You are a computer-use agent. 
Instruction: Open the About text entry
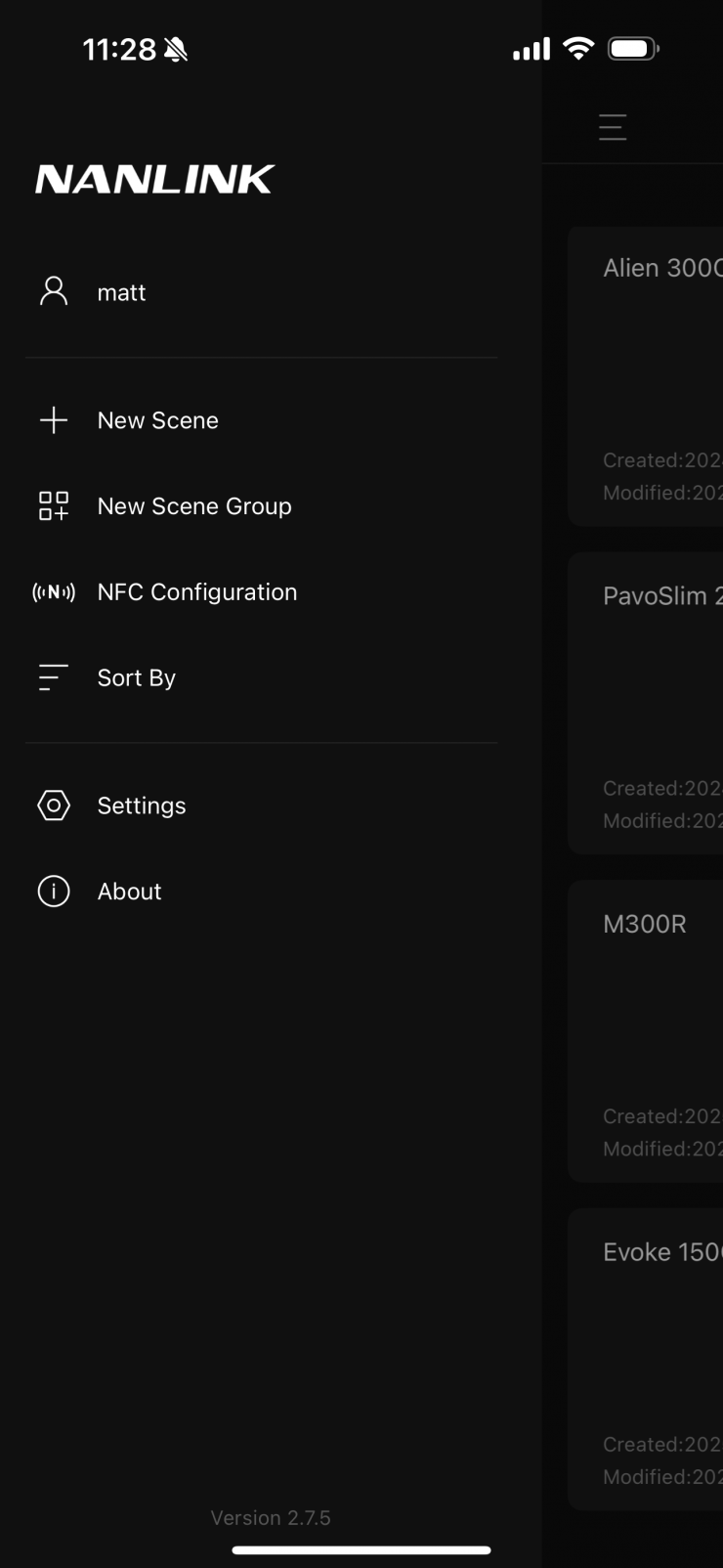point(129,892)
